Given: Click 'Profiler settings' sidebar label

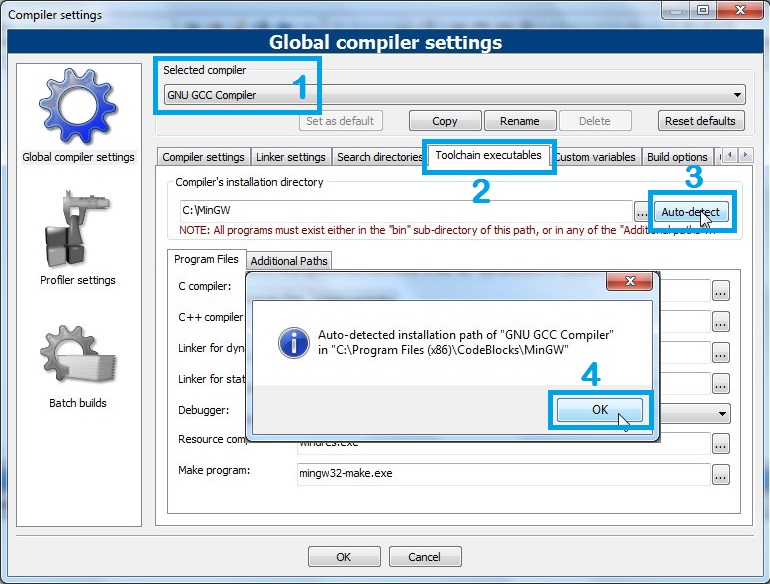Looking at the screenshot, I should click(x=78, y=280).
